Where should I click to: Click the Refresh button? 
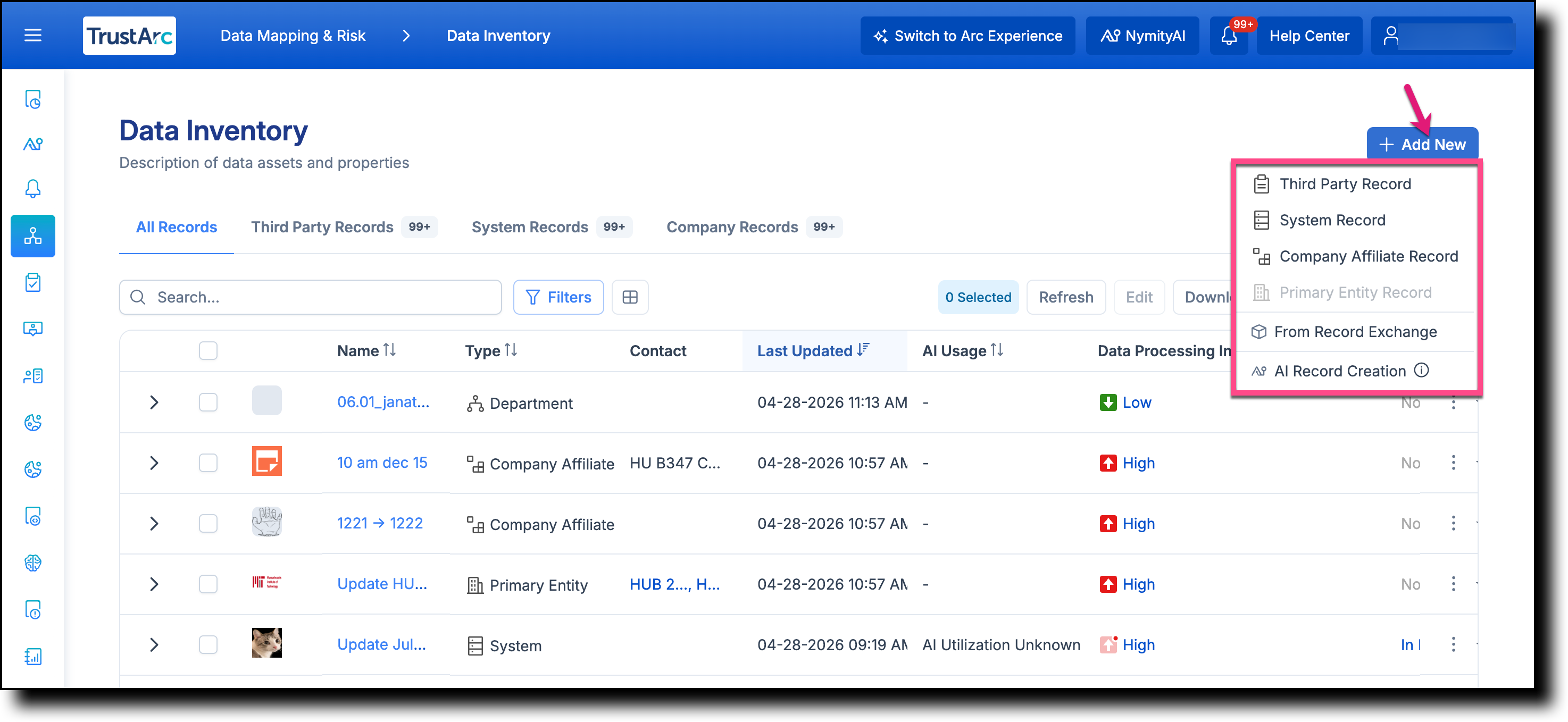pyautogui.click(x=1066, y=297)
